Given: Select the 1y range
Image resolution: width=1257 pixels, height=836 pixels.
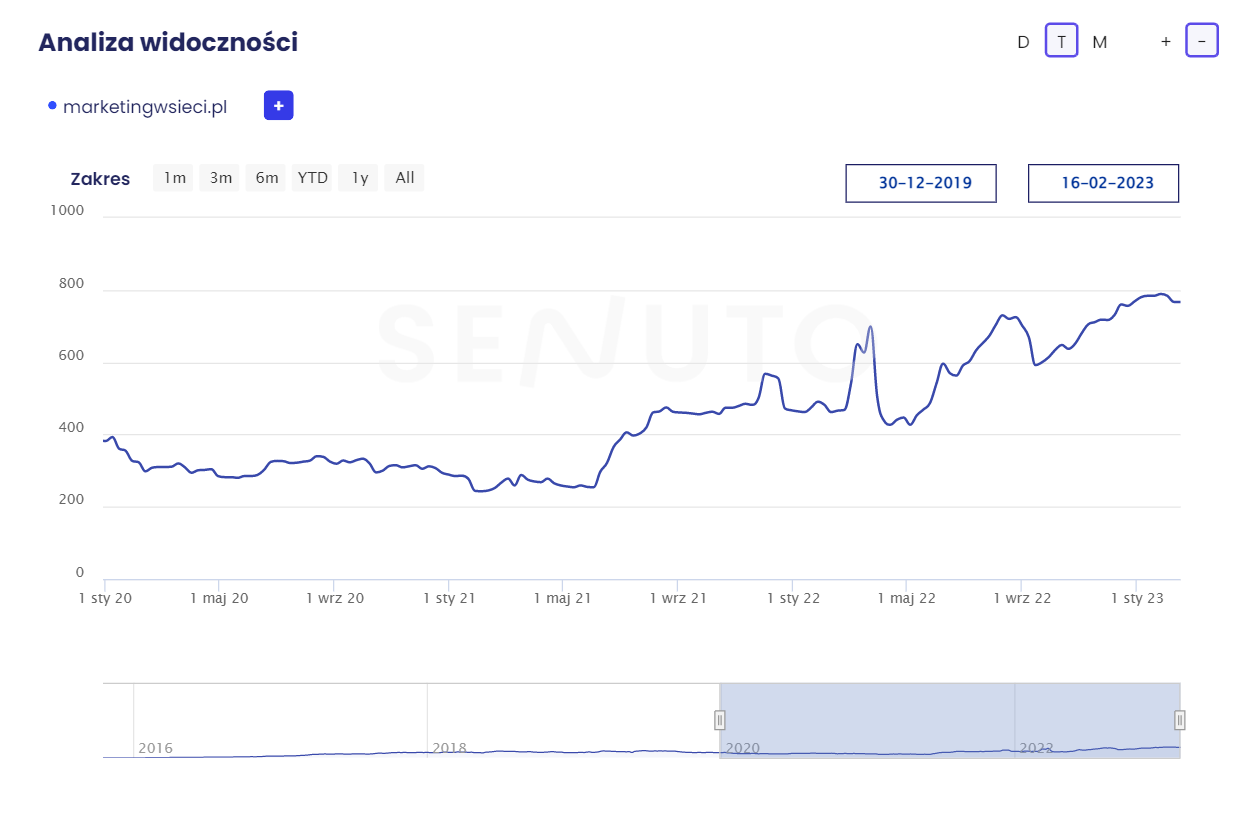Looking at the screenshot, I should pyautogui.click(x=360, y=178).
